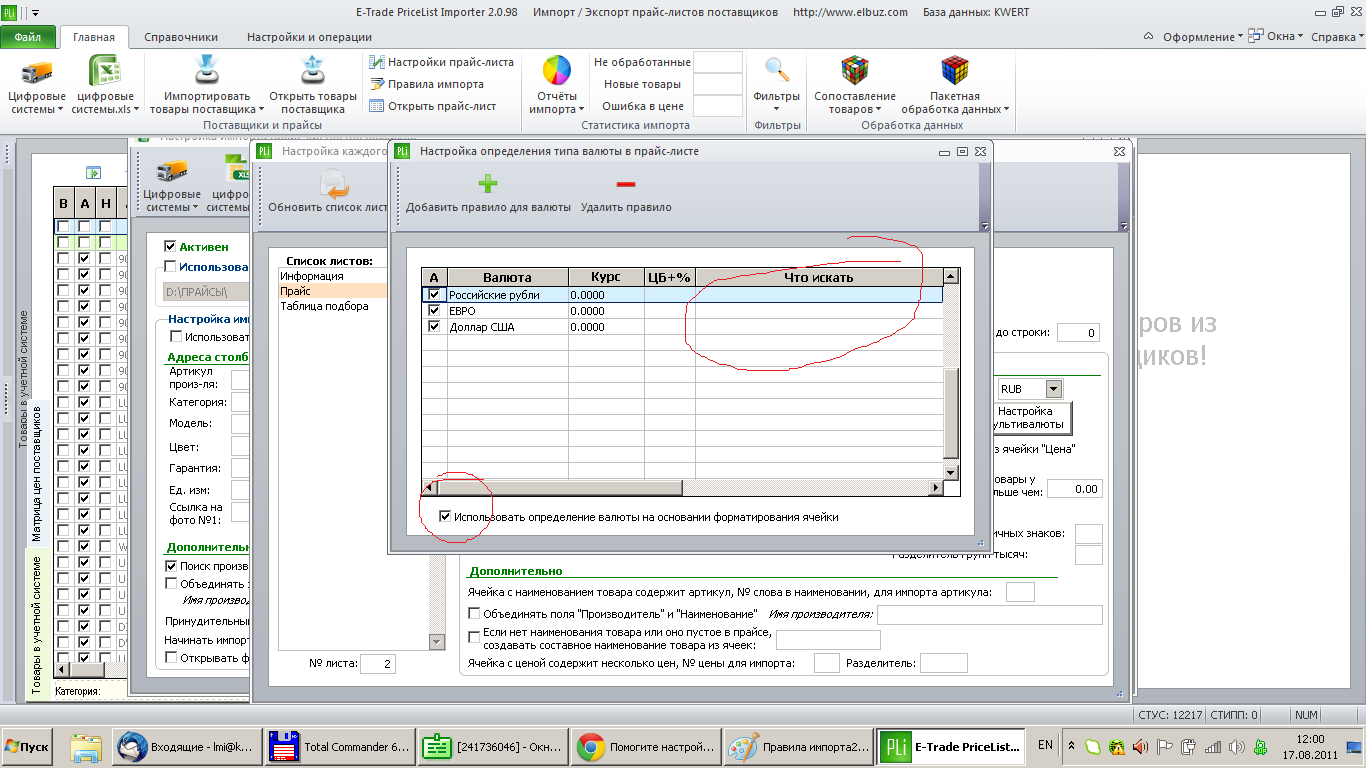Screen dimensions: 1366x768
Task: Check Объединять поля "Производитель" и "Наименование"
Action: click(x=474, y=613)
